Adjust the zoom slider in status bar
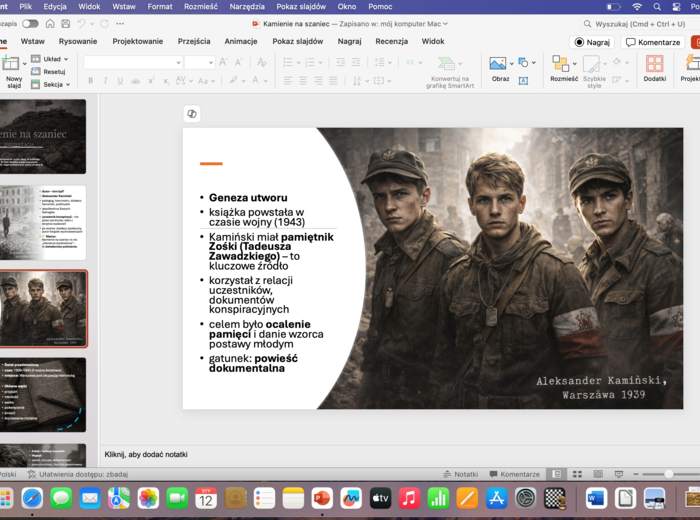 (x=668, y=474)
